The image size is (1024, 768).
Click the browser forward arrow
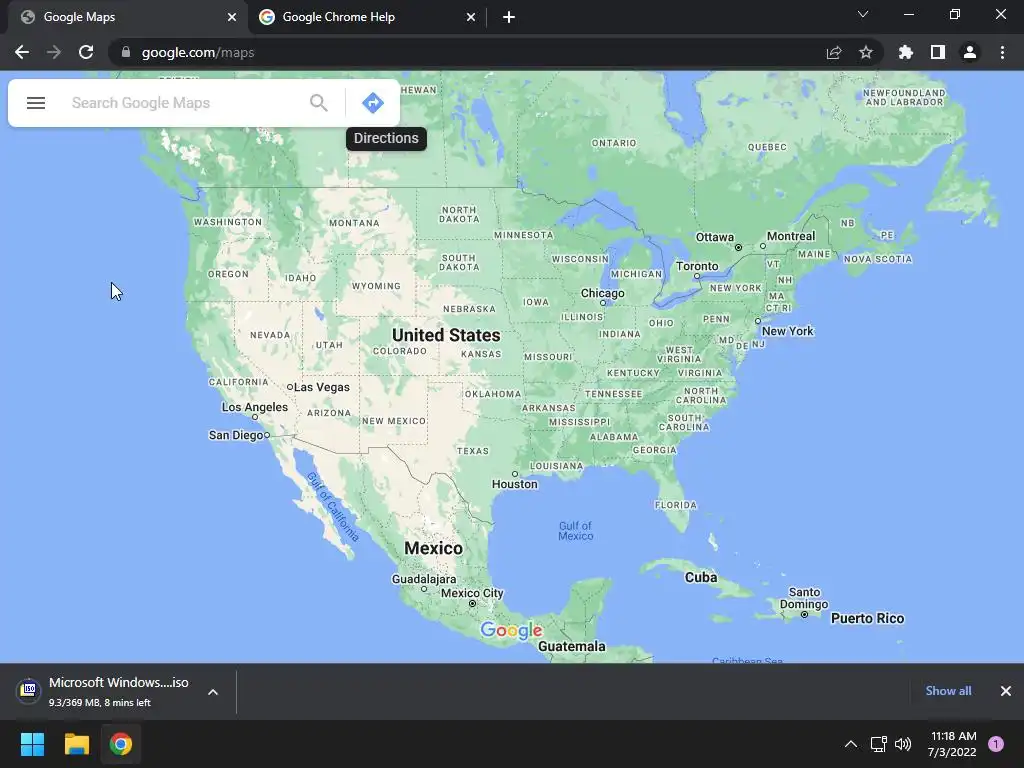point(54,52)
